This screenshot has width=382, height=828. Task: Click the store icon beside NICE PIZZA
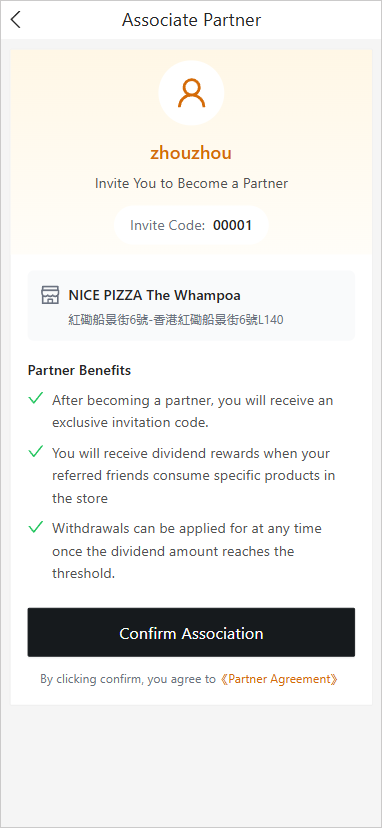coord(50,295)
